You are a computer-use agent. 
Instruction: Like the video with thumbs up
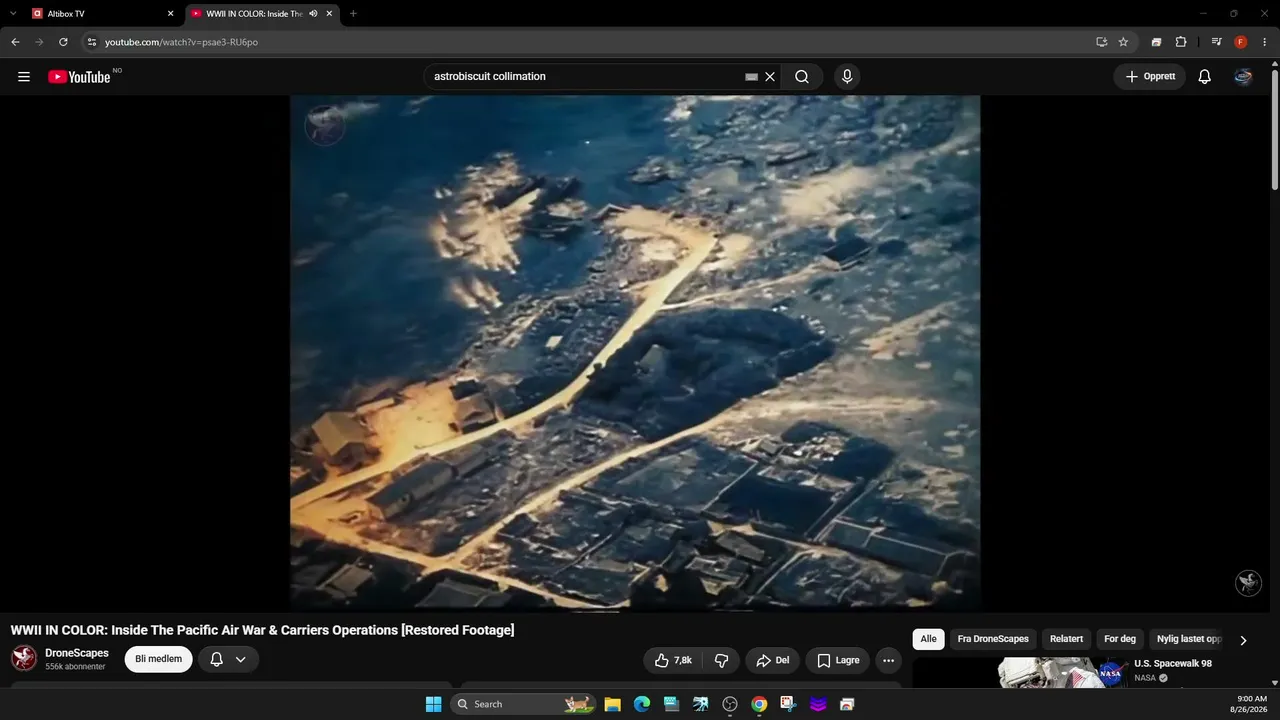coord(673,660)
